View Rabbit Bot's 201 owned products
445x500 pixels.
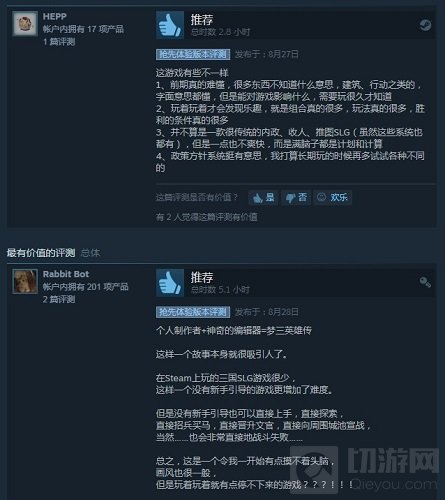[85, 287]
